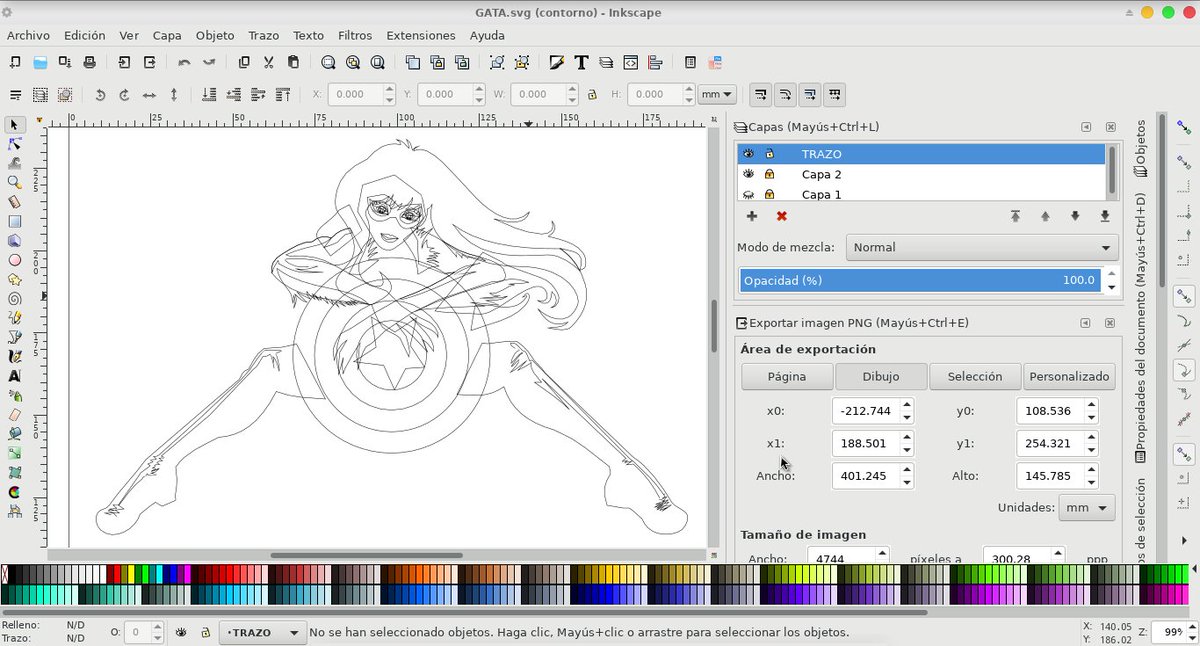Viewport: 1200px width, 646px height.
Task: Select the Eraser tool
Action: [x=15, y=414]
